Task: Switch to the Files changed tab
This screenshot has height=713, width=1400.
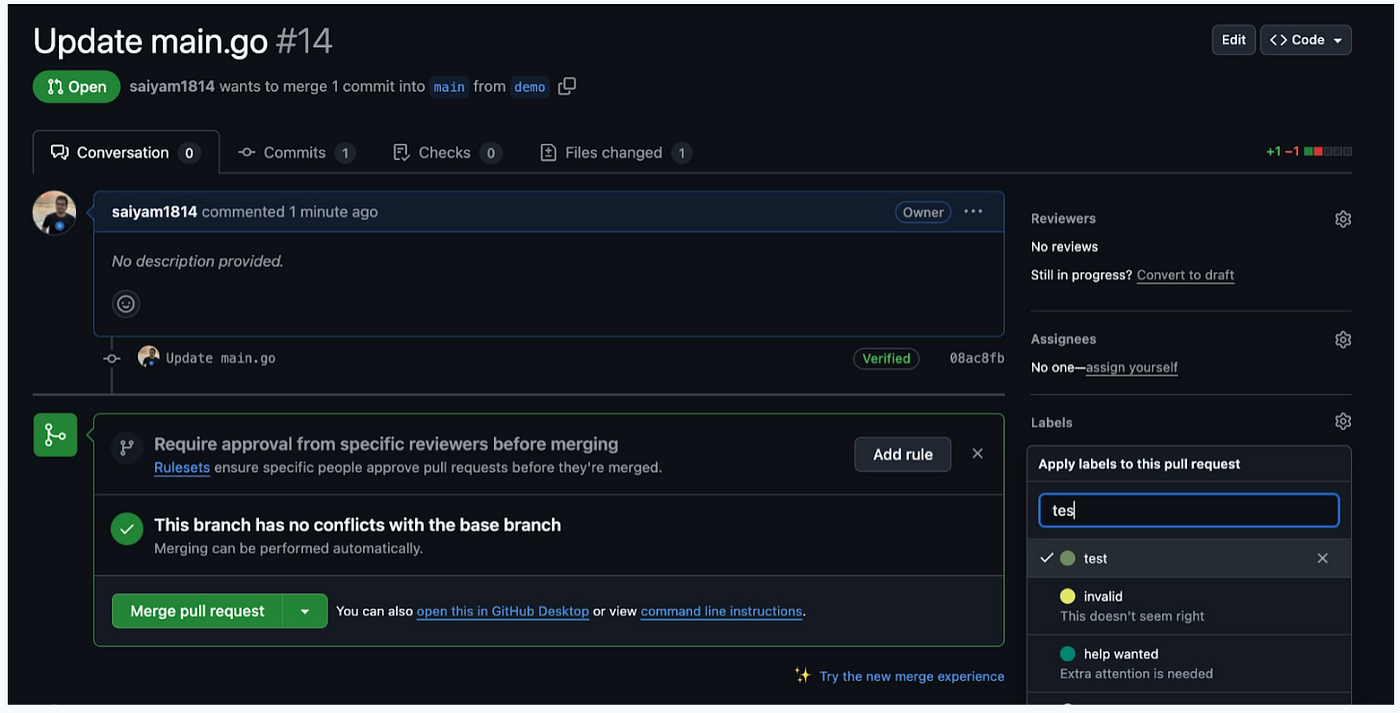Action: click(x=615, y=153)
